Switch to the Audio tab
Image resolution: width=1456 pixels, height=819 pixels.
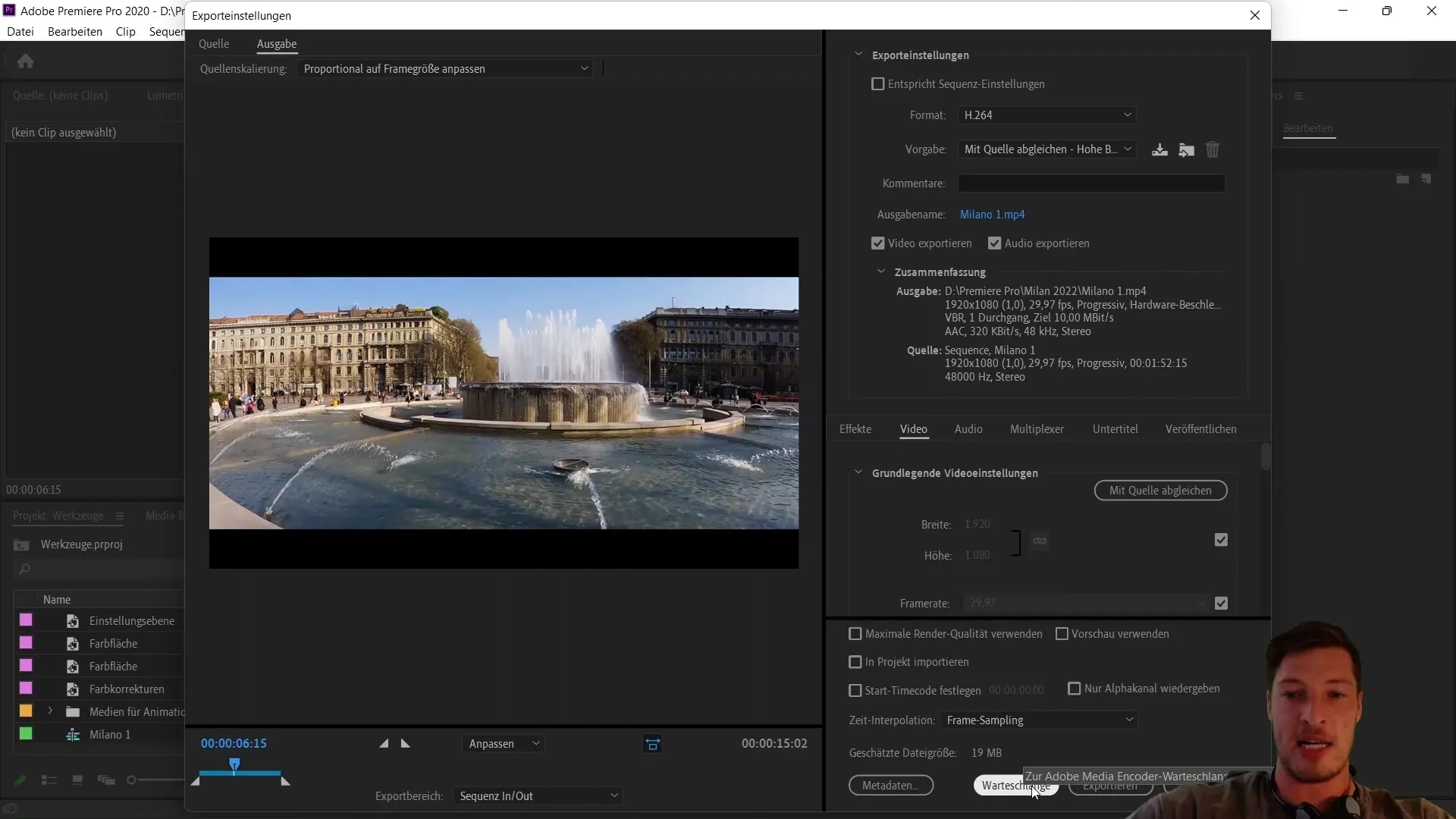pyautogui.click(x=968, y=429)
